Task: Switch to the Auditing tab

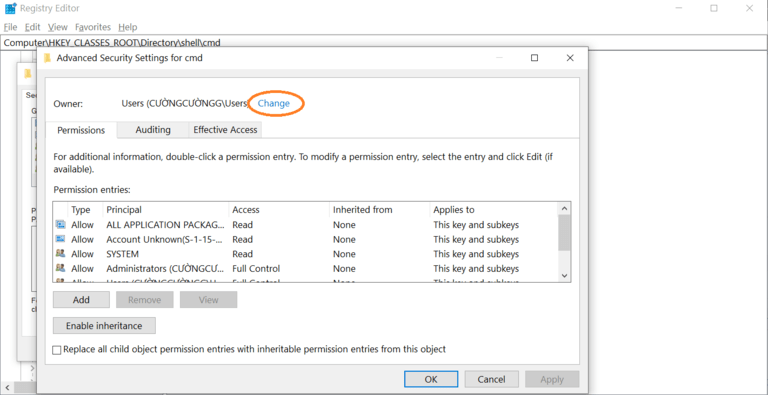Action: (x=153, y=130)
